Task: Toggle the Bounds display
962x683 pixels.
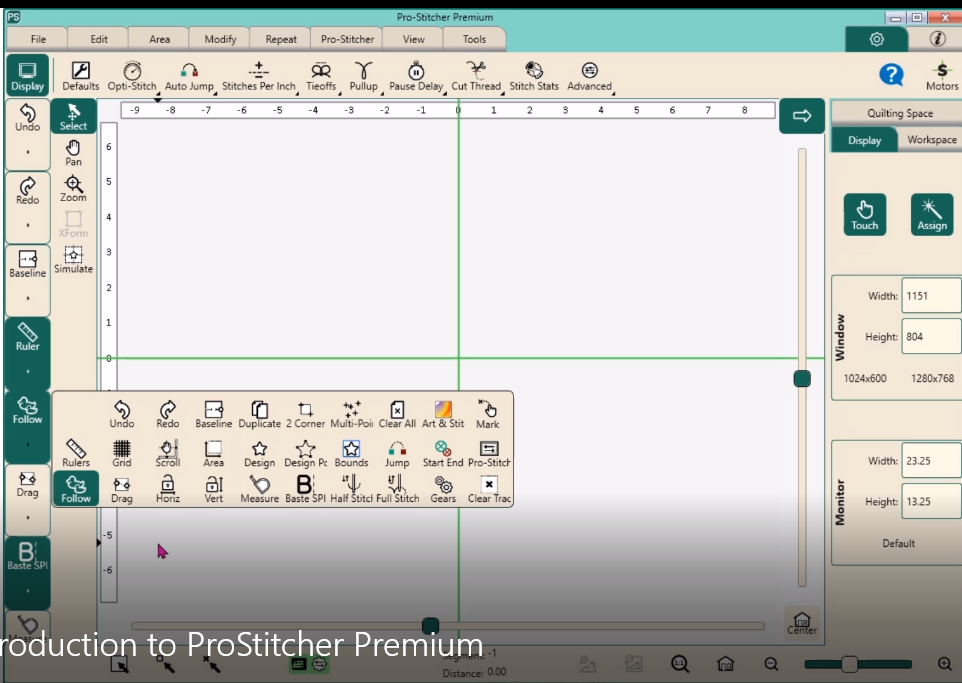Action: pyautogui.click(x=352, y=453)
